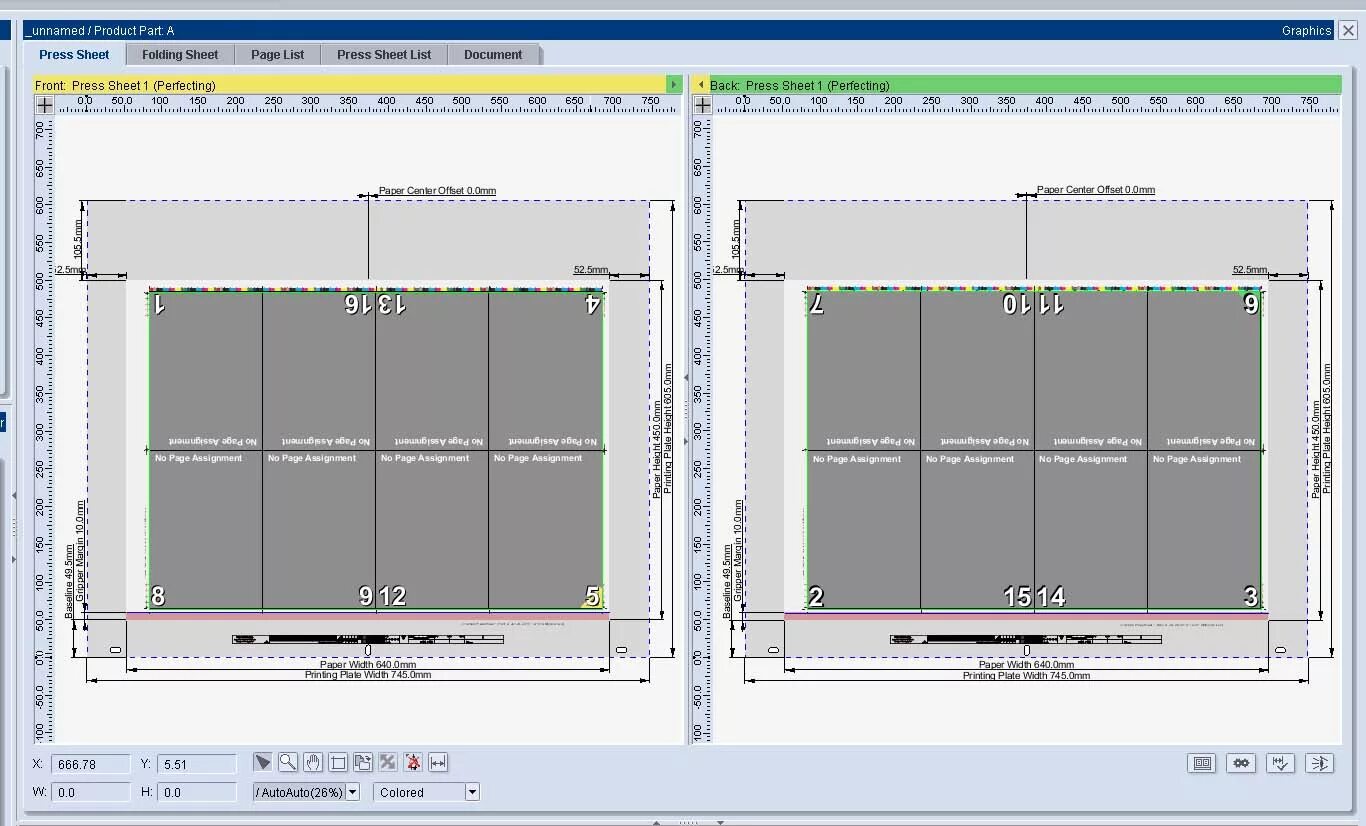Viewport: 1366px width, 826px height.
Task: Select the crop frame tool
Action: coord(338,763)
